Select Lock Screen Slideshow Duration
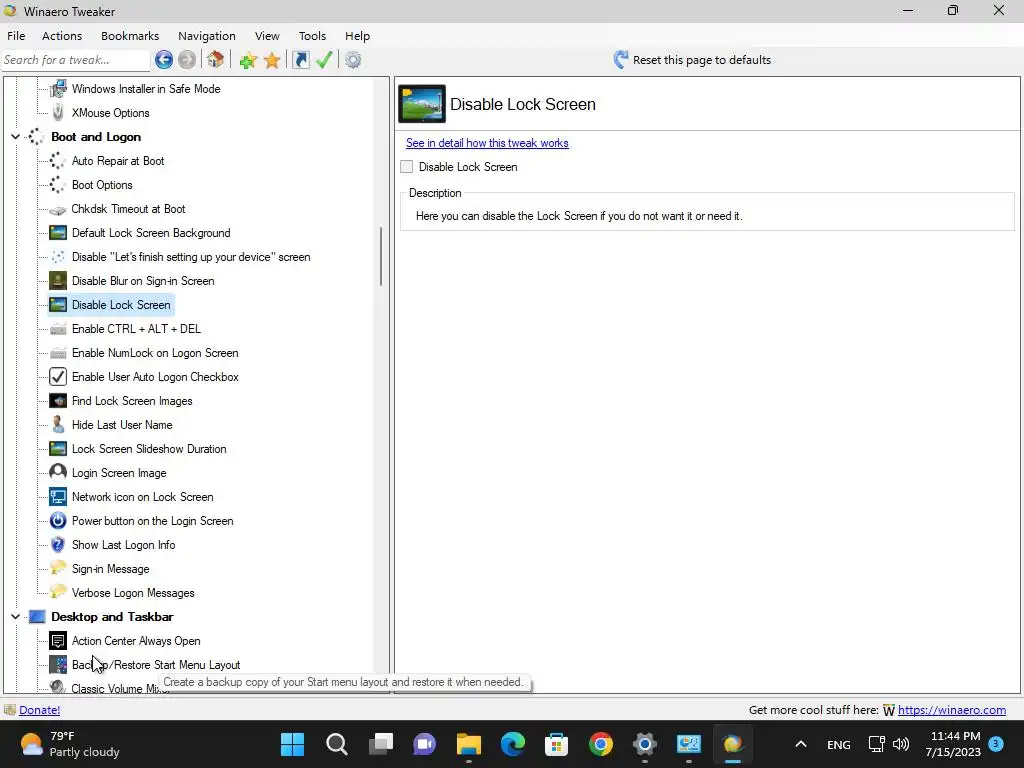This screenshot has width=1024, height=768. pos(149,449)
